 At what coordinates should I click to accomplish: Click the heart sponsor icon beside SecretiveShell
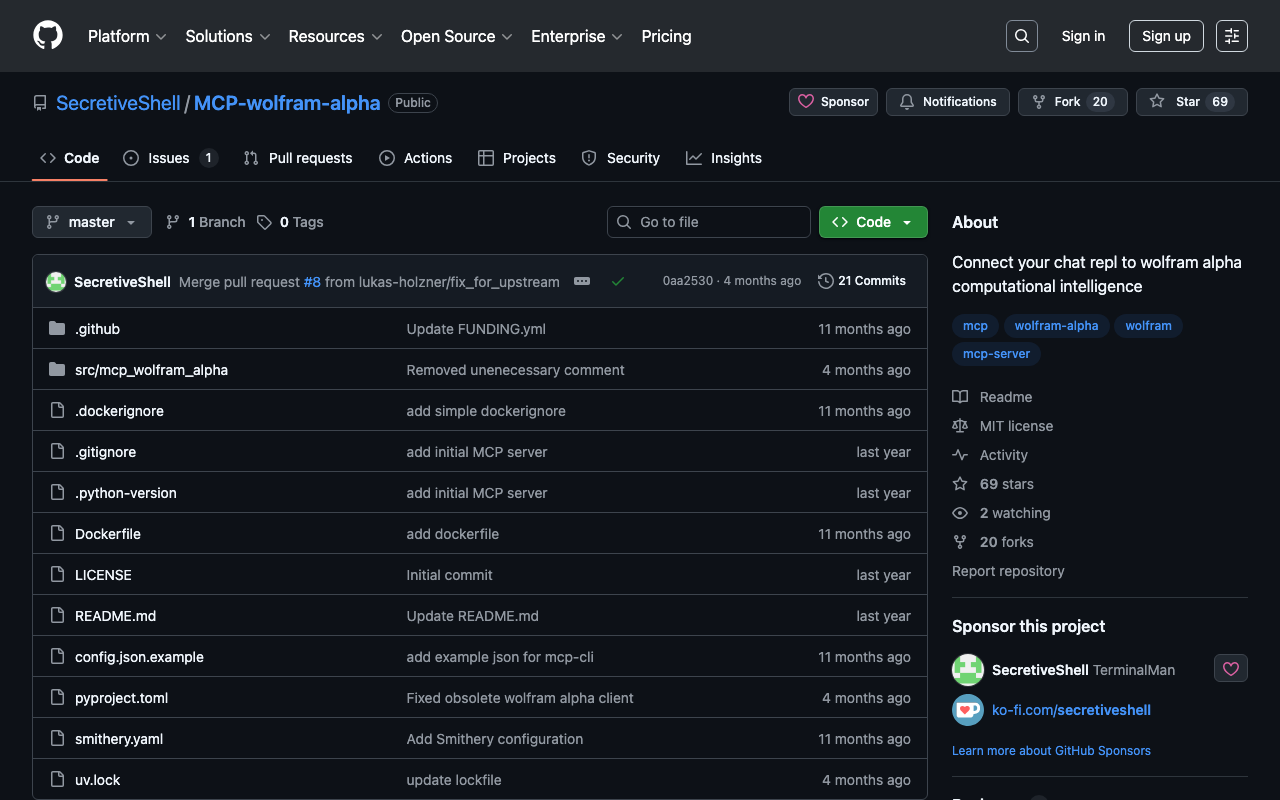(x=1230, y=669)
